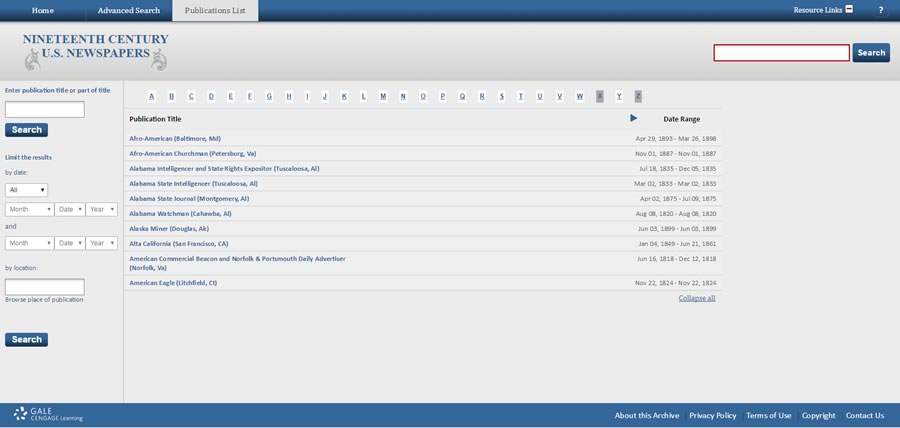Click Search below the publication title field
This screenshot has width=900, height=428.
tap(26, 130)
